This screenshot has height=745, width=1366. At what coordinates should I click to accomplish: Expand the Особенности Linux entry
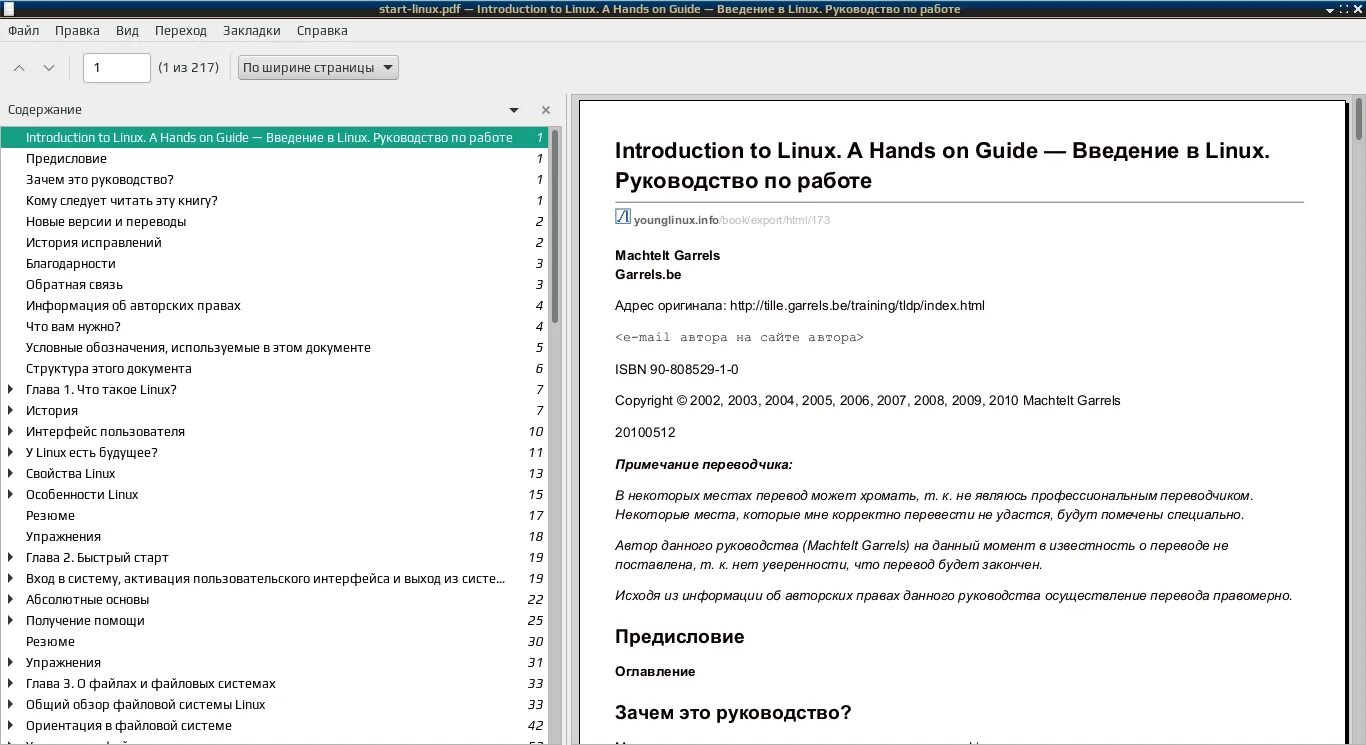(x=11, y=495)
